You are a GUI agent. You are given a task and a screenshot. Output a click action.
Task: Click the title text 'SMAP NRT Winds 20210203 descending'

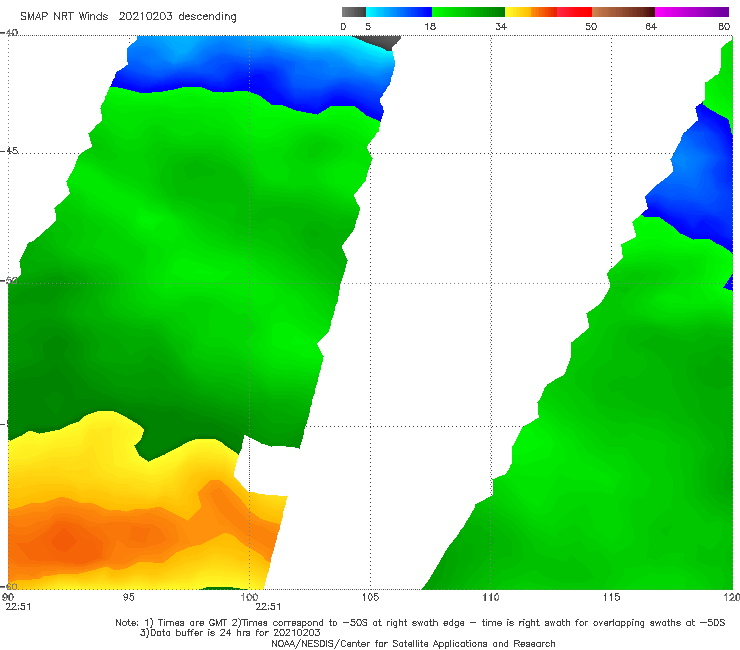(128, 16)
